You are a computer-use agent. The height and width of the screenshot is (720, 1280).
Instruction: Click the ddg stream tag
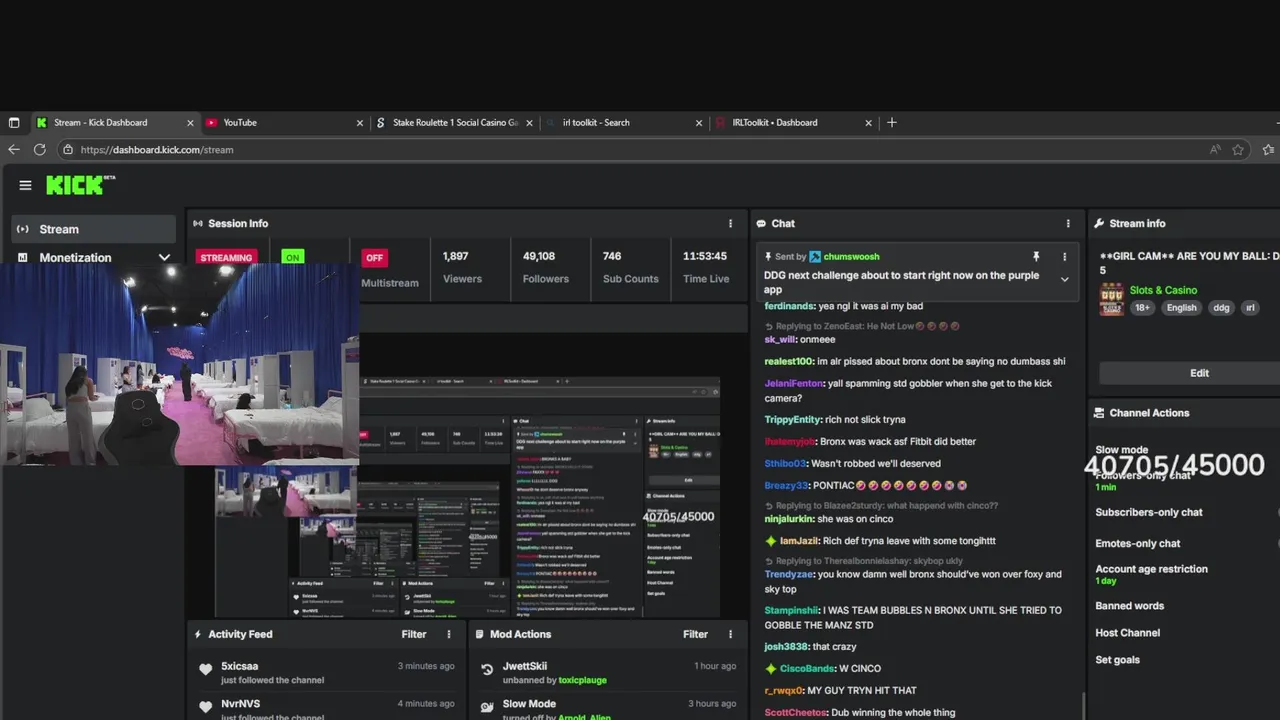click(1221, 308)
